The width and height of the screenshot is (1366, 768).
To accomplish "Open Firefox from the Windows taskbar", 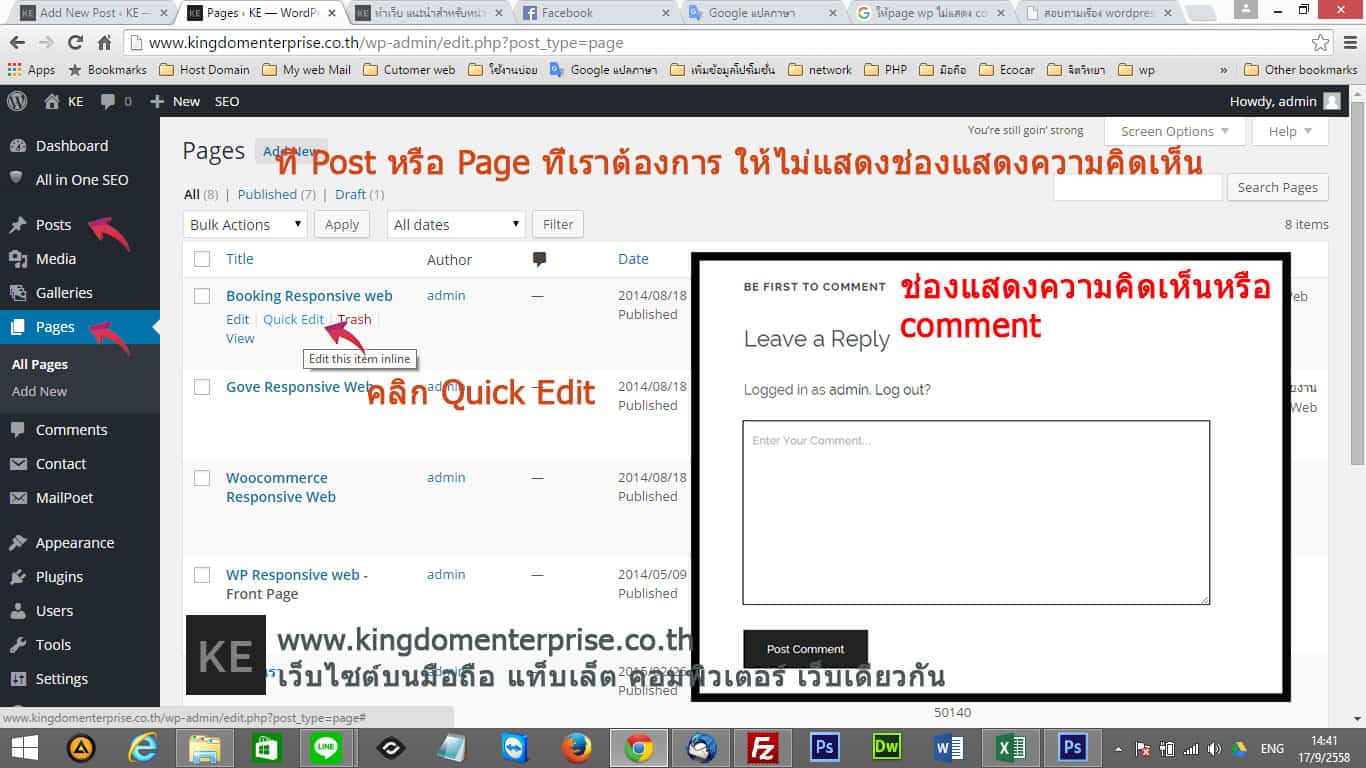I will 576,747.
